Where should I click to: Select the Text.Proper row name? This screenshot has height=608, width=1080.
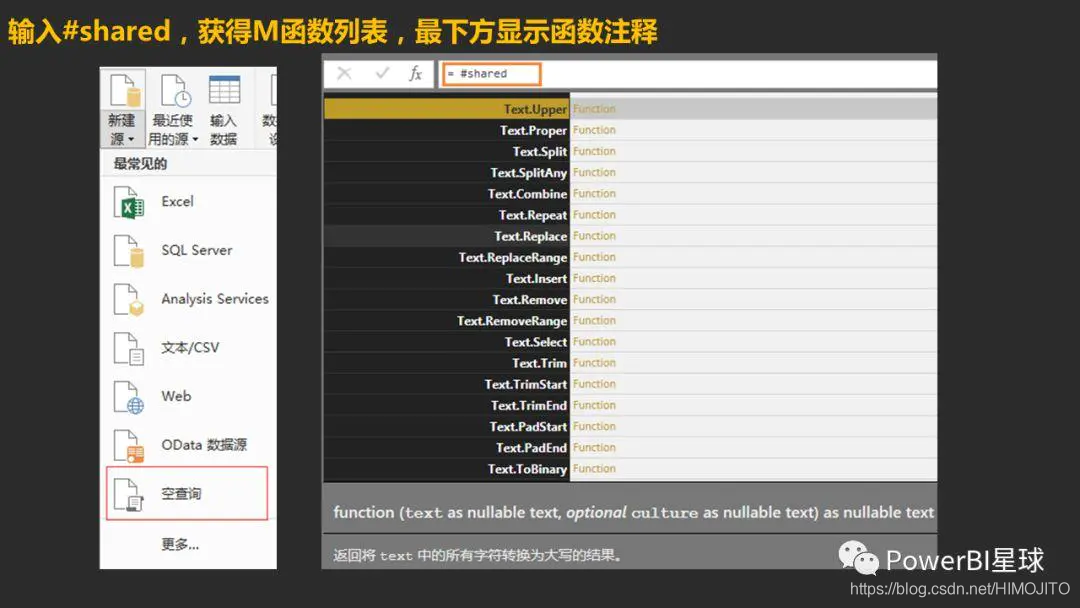(x=534, y=130)
